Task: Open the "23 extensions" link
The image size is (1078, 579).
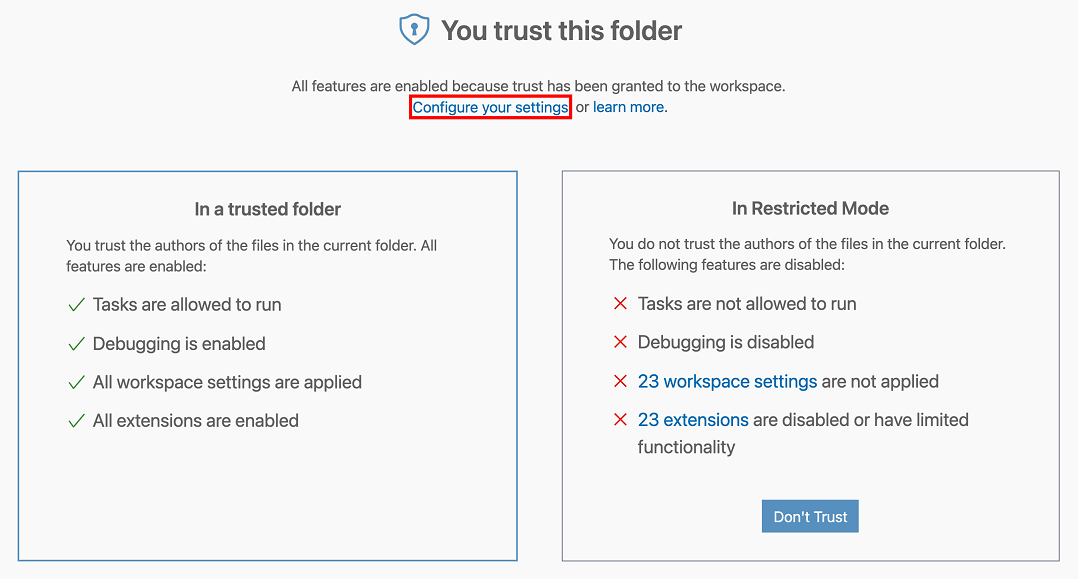Action: click(x=693, y=420)
